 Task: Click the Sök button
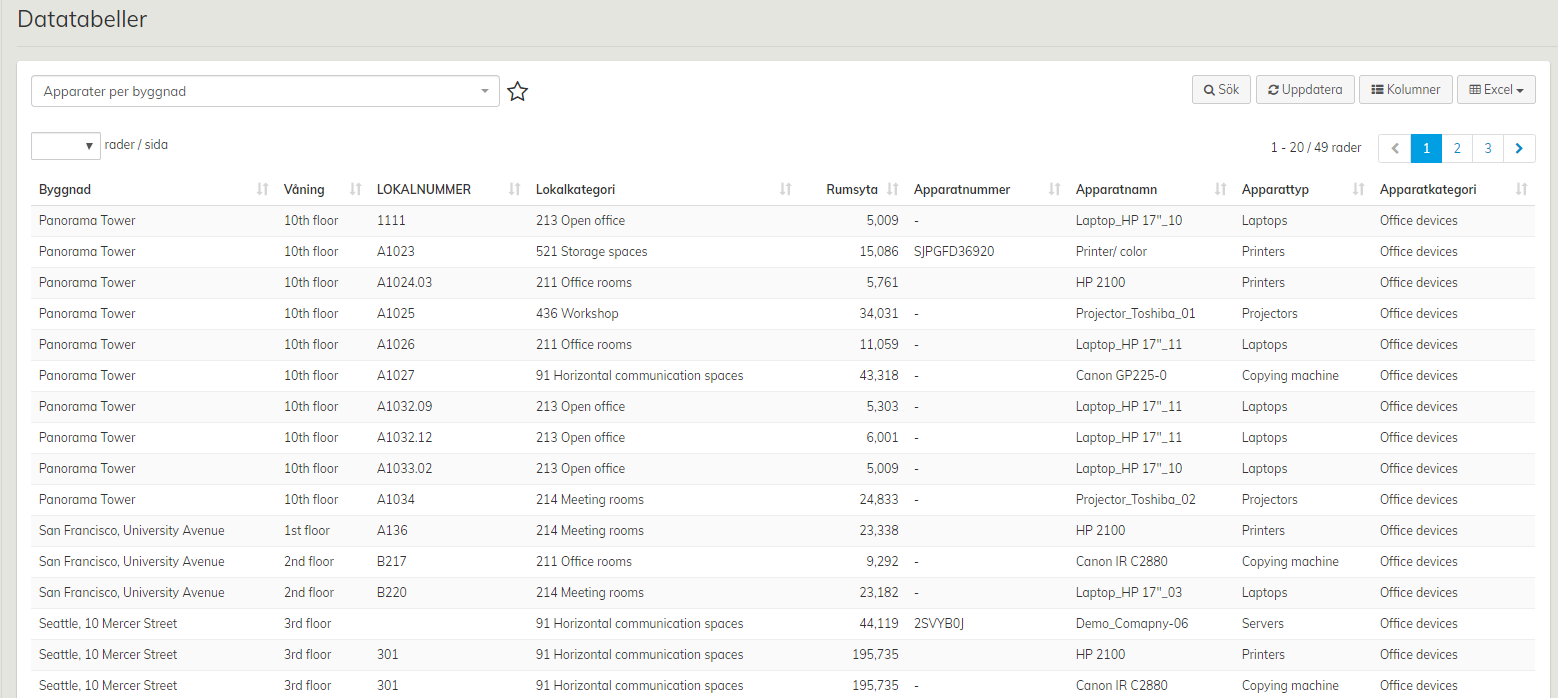(1221, 90)
